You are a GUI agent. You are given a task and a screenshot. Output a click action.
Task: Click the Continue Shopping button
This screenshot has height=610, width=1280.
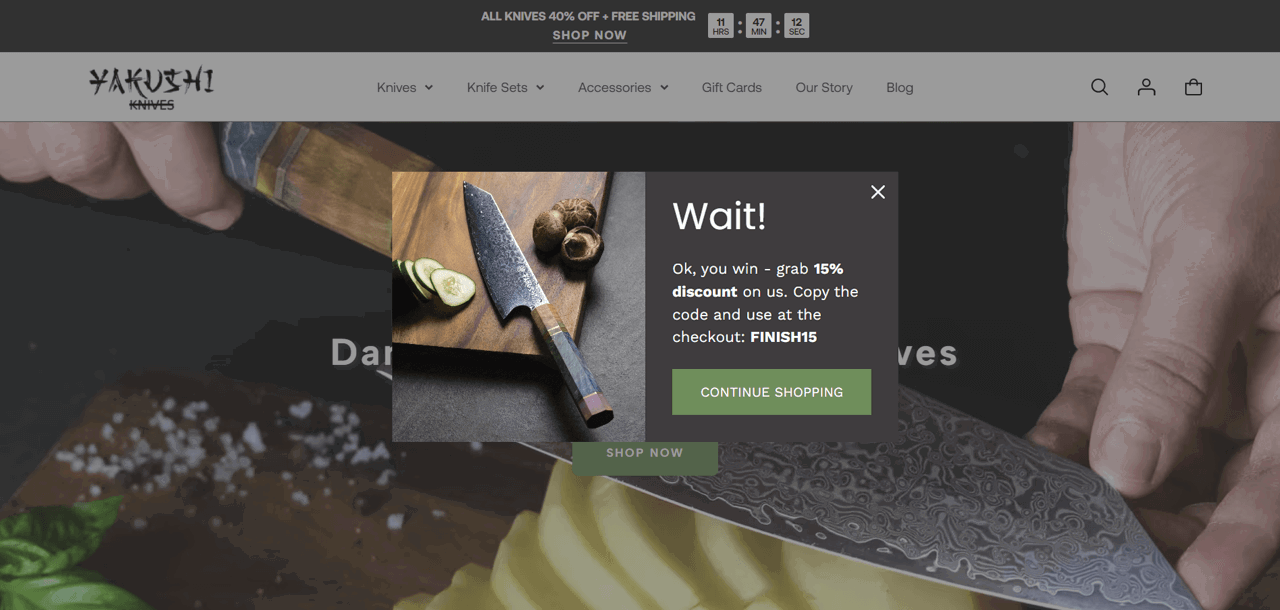tap(771, 392)
